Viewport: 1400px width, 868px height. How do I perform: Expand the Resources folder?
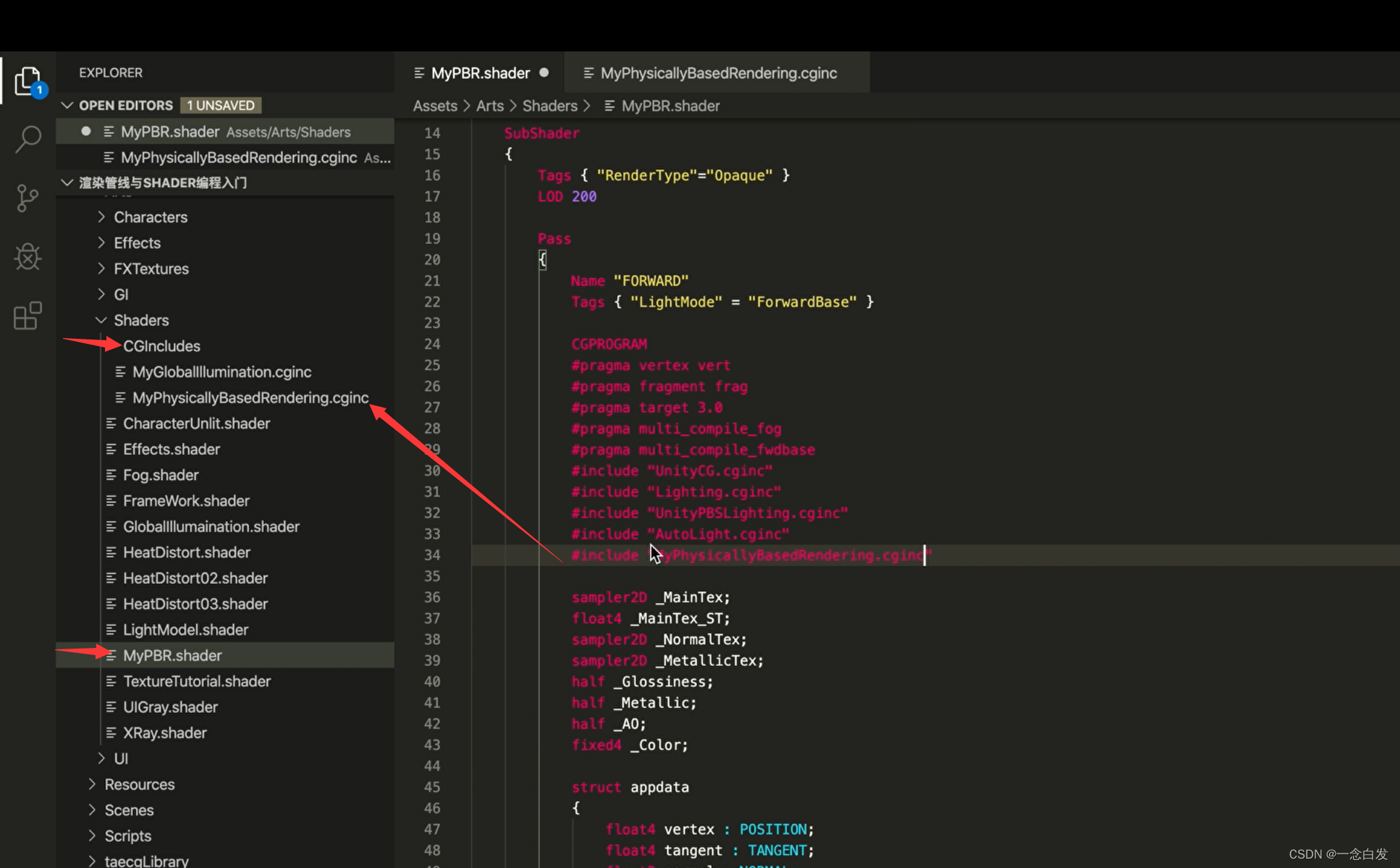92,784
